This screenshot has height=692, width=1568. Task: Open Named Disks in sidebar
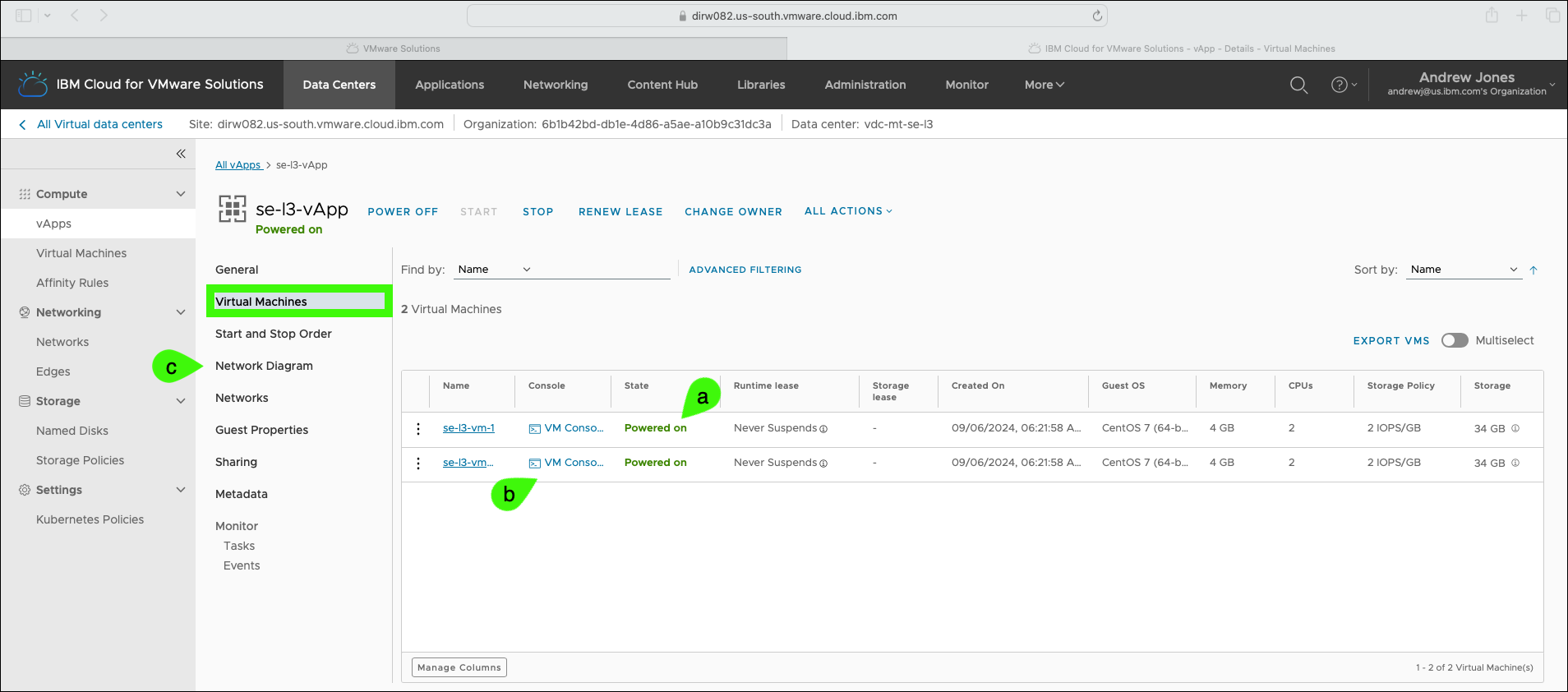pos(72,431)
